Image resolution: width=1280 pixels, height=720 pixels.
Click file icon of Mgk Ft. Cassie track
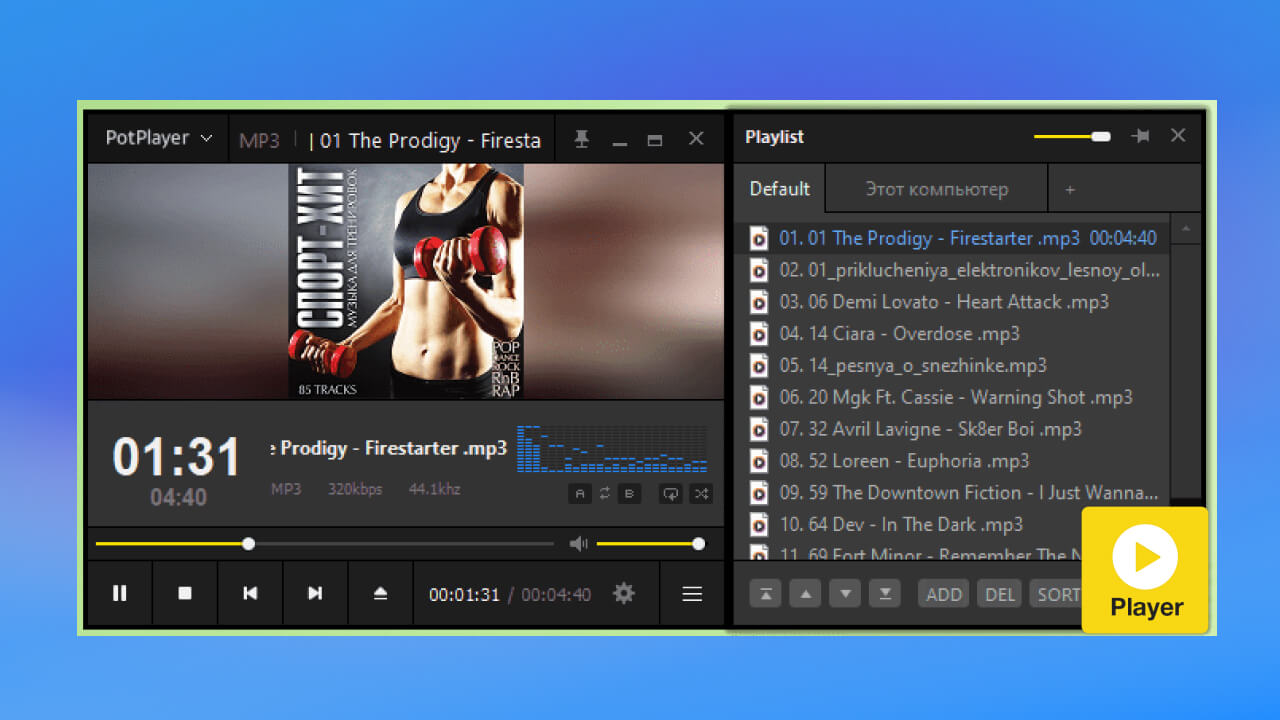(x=759, y=397)
